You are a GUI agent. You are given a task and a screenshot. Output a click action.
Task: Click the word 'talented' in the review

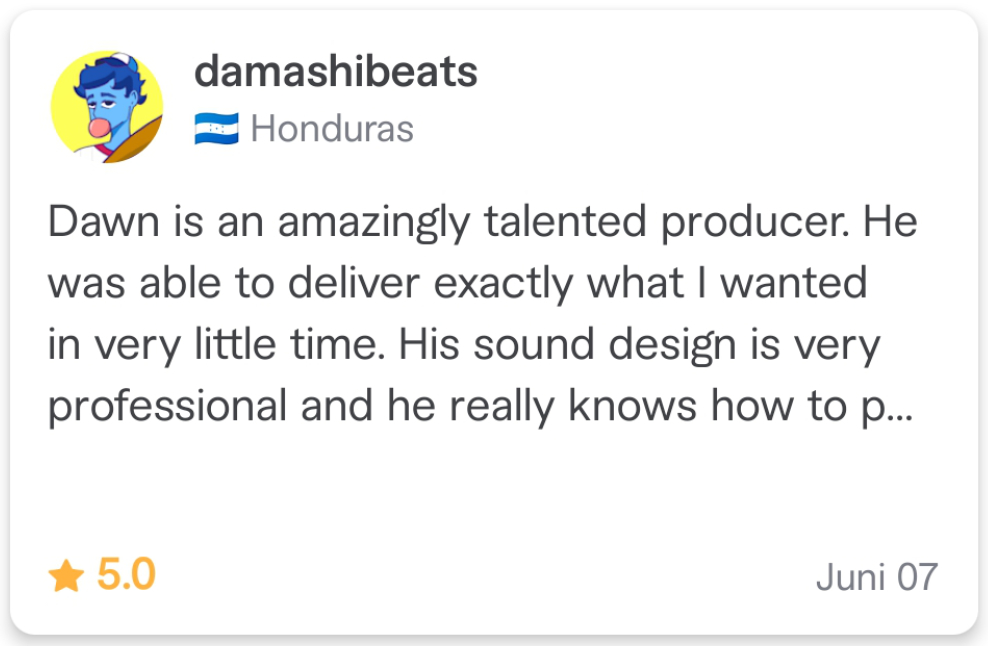click(565, 221)
